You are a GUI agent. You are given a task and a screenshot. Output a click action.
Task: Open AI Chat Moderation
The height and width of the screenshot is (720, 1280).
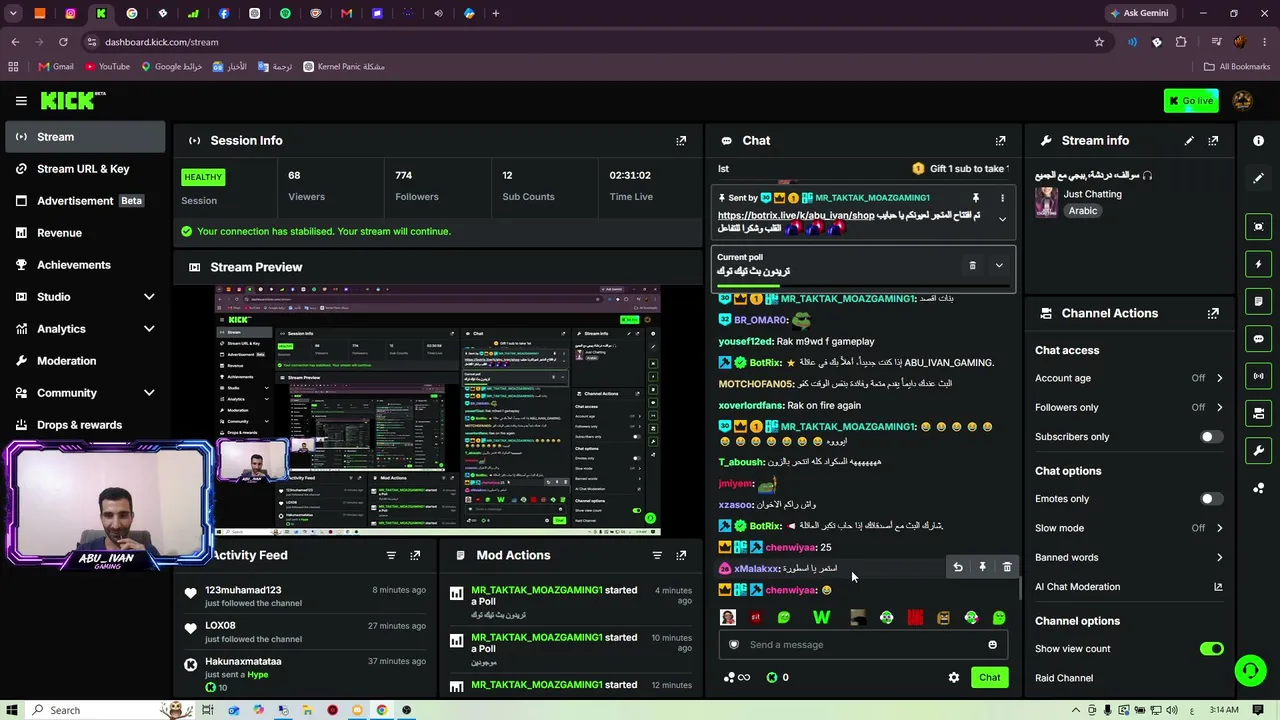tap(1129, 587)
